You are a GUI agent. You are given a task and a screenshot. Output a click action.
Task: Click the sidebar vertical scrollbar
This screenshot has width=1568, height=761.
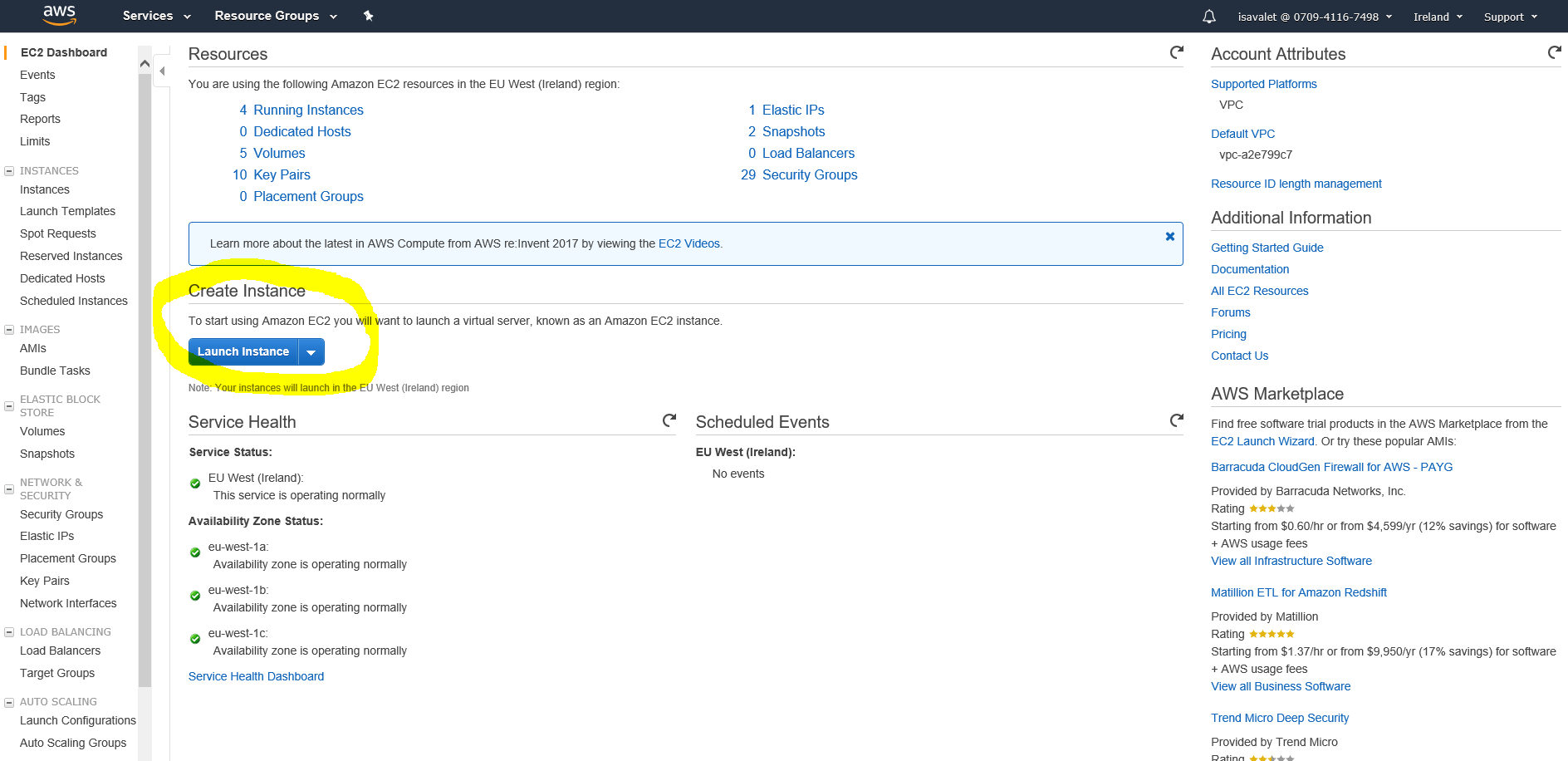[145, 382]
